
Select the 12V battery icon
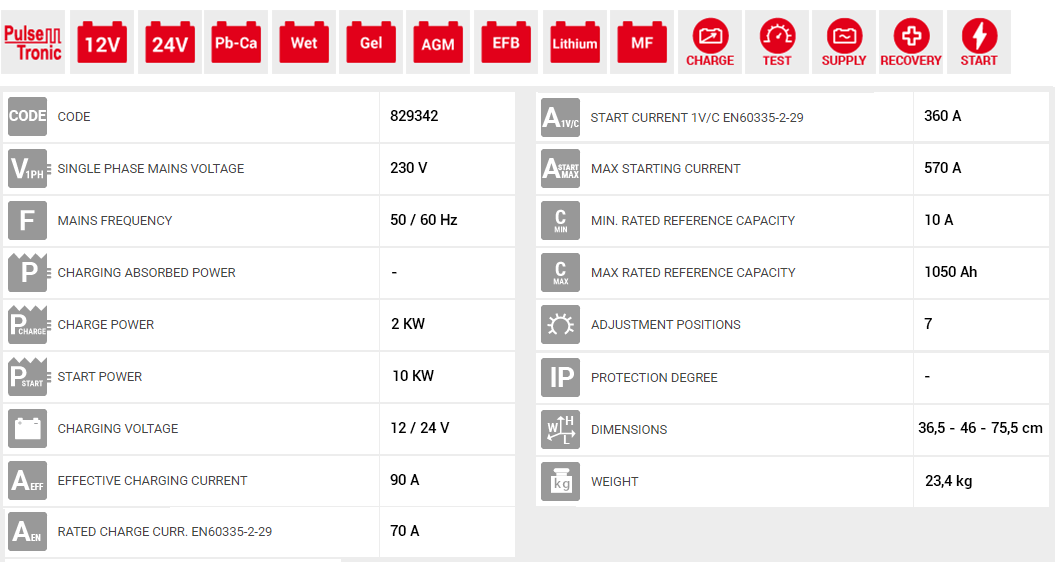pos(102,43)
